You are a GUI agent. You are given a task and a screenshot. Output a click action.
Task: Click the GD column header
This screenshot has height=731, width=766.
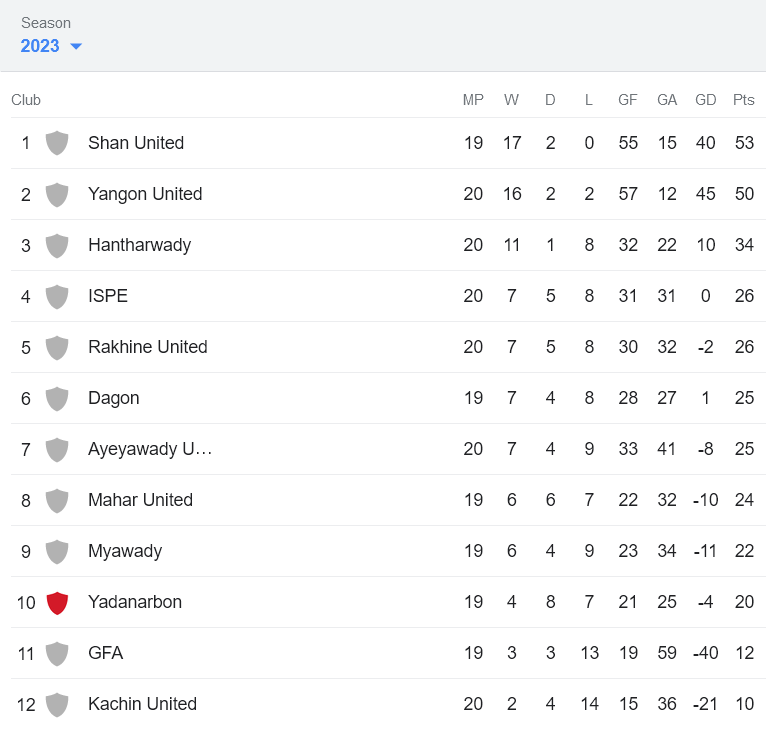pyautogui.click(x=705, y=100)
